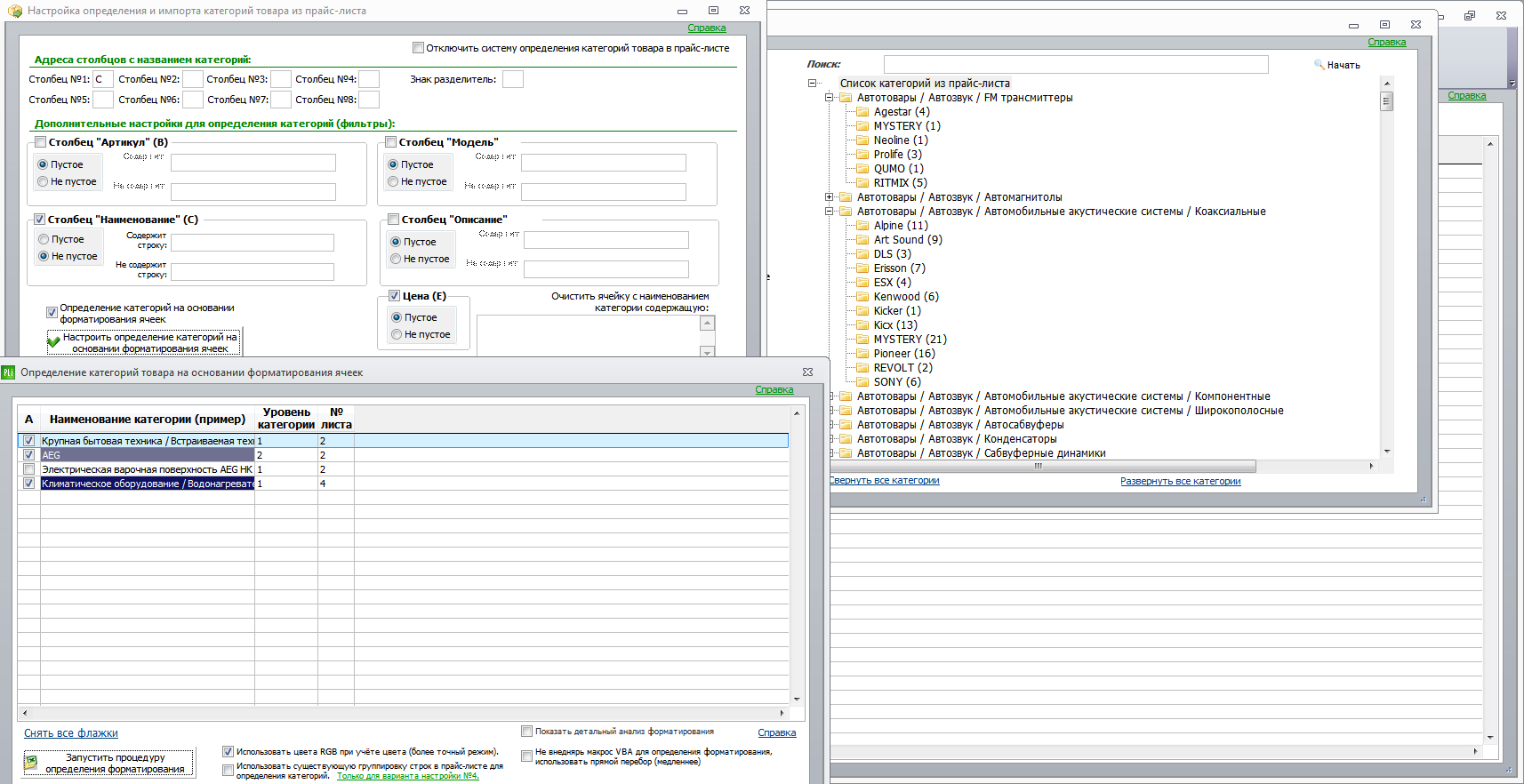Tick the Столбец "Описание" checkbox

393,220
